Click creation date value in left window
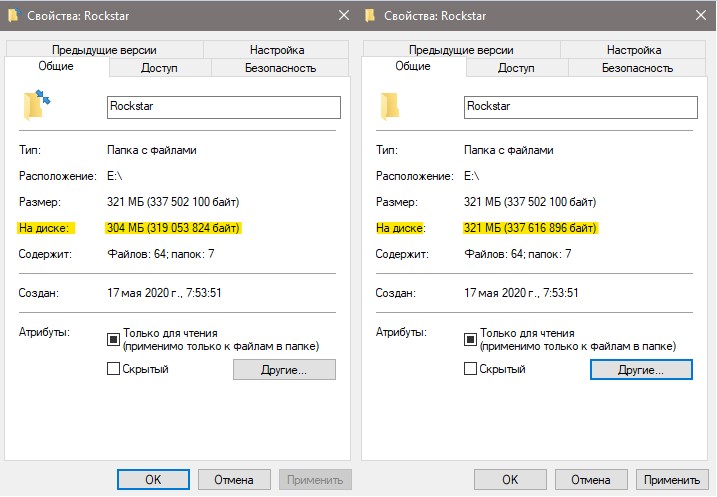The height and width of the screenshot is (497, 717). [x=164, y=293]
